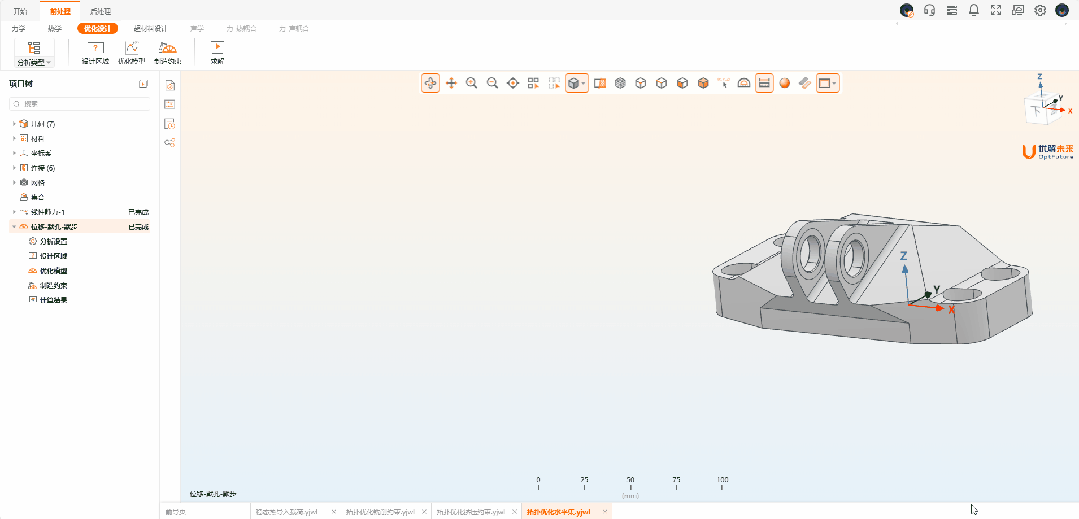The height and width of the screenshot is (519, 1079).
Task: Click the design region ribbon button
Action: click(x=95, y=53)
